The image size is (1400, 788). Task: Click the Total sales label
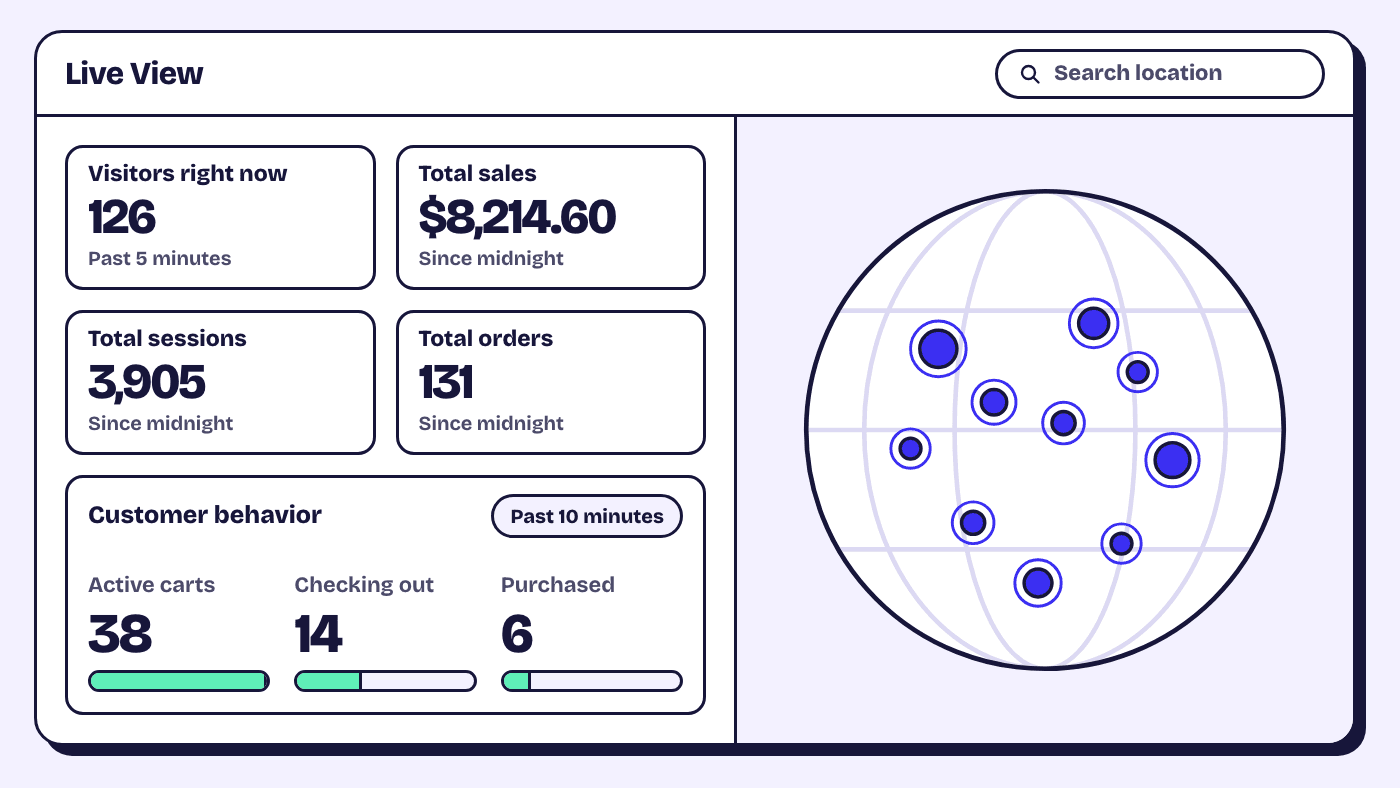(x=478, y=174)
